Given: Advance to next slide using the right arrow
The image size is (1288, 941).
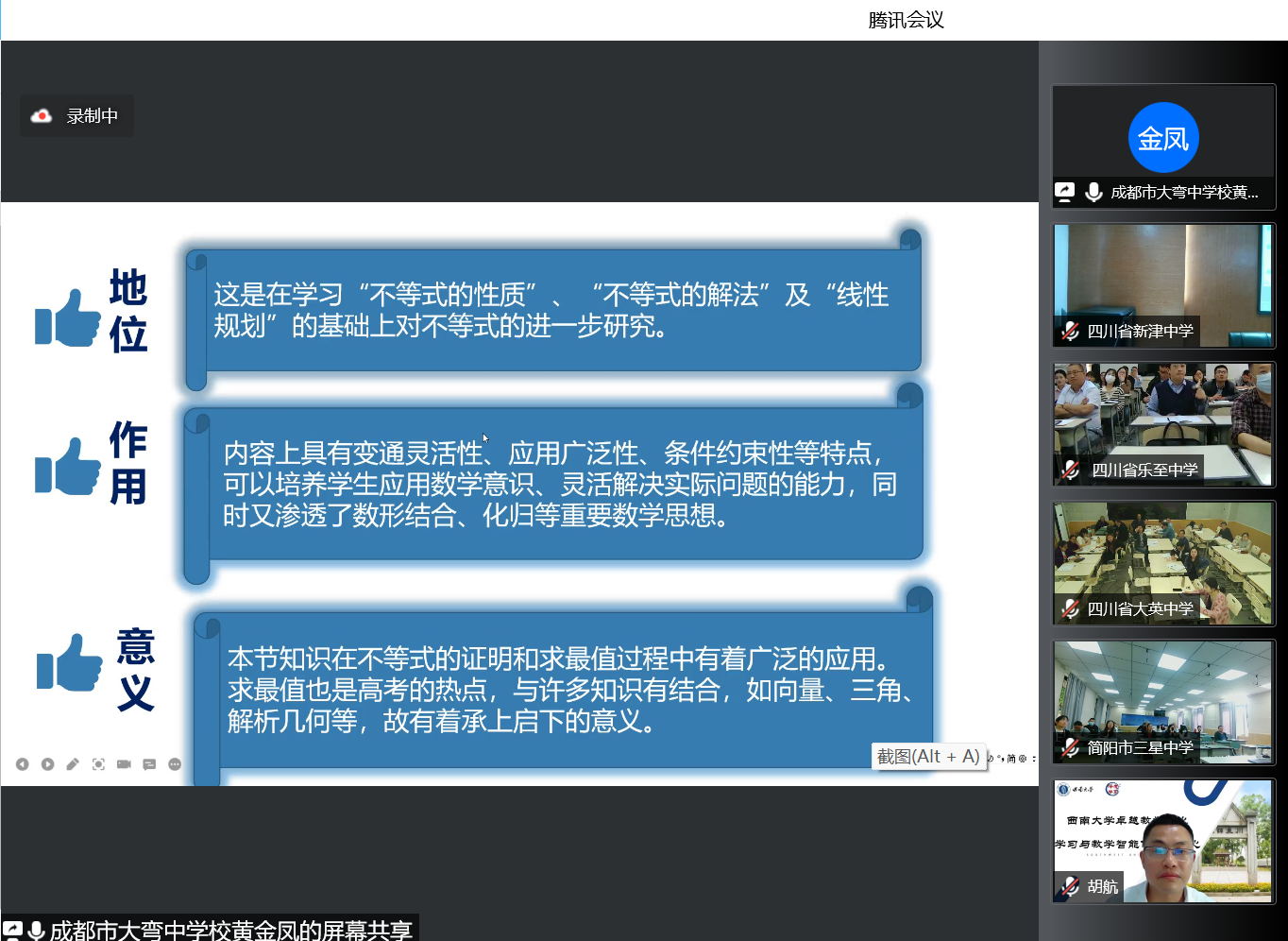Looking at the screenshot, I should 47,764.
